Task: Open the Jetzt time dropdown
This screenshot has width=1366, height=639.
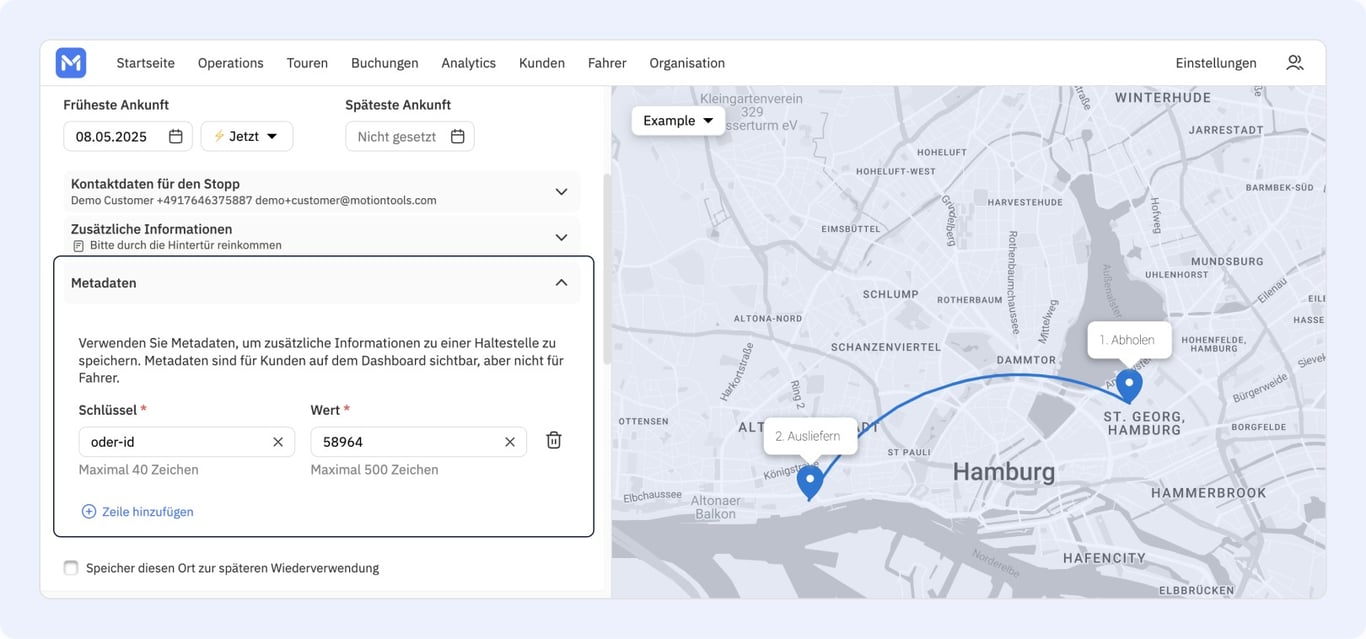Action: 247,136
